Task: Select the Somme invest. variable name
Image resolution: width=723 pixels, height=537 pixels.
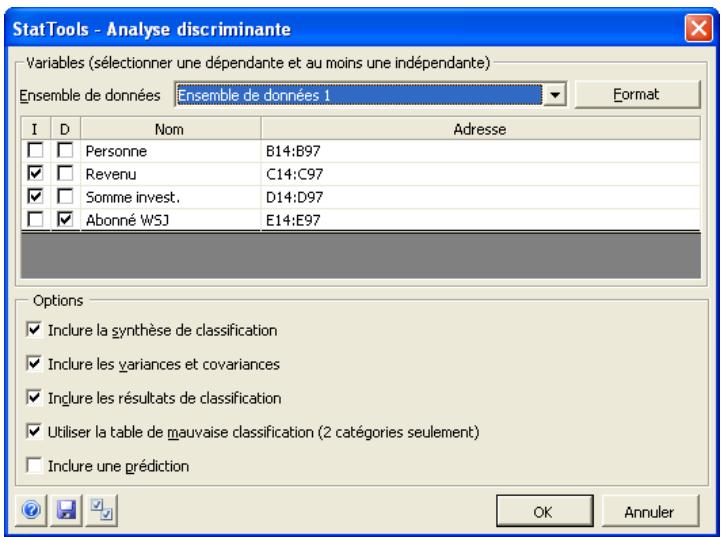Action: 132,197
